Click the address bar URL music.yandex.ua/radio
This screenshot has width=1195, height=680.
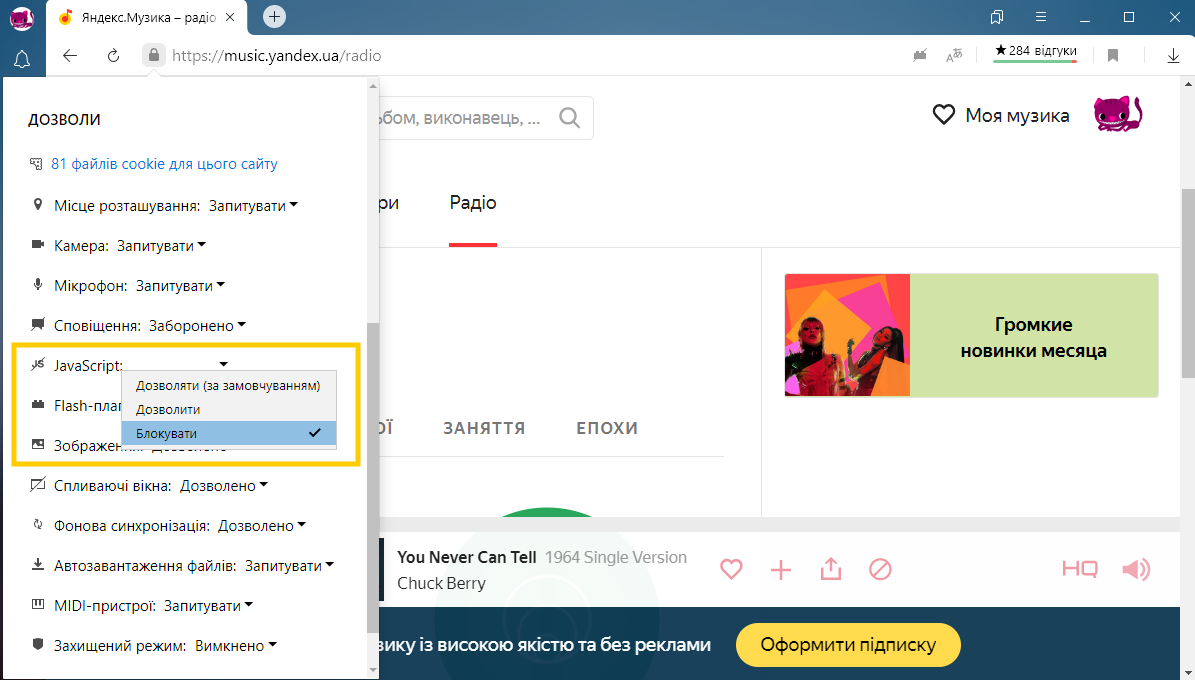(277, 56)
